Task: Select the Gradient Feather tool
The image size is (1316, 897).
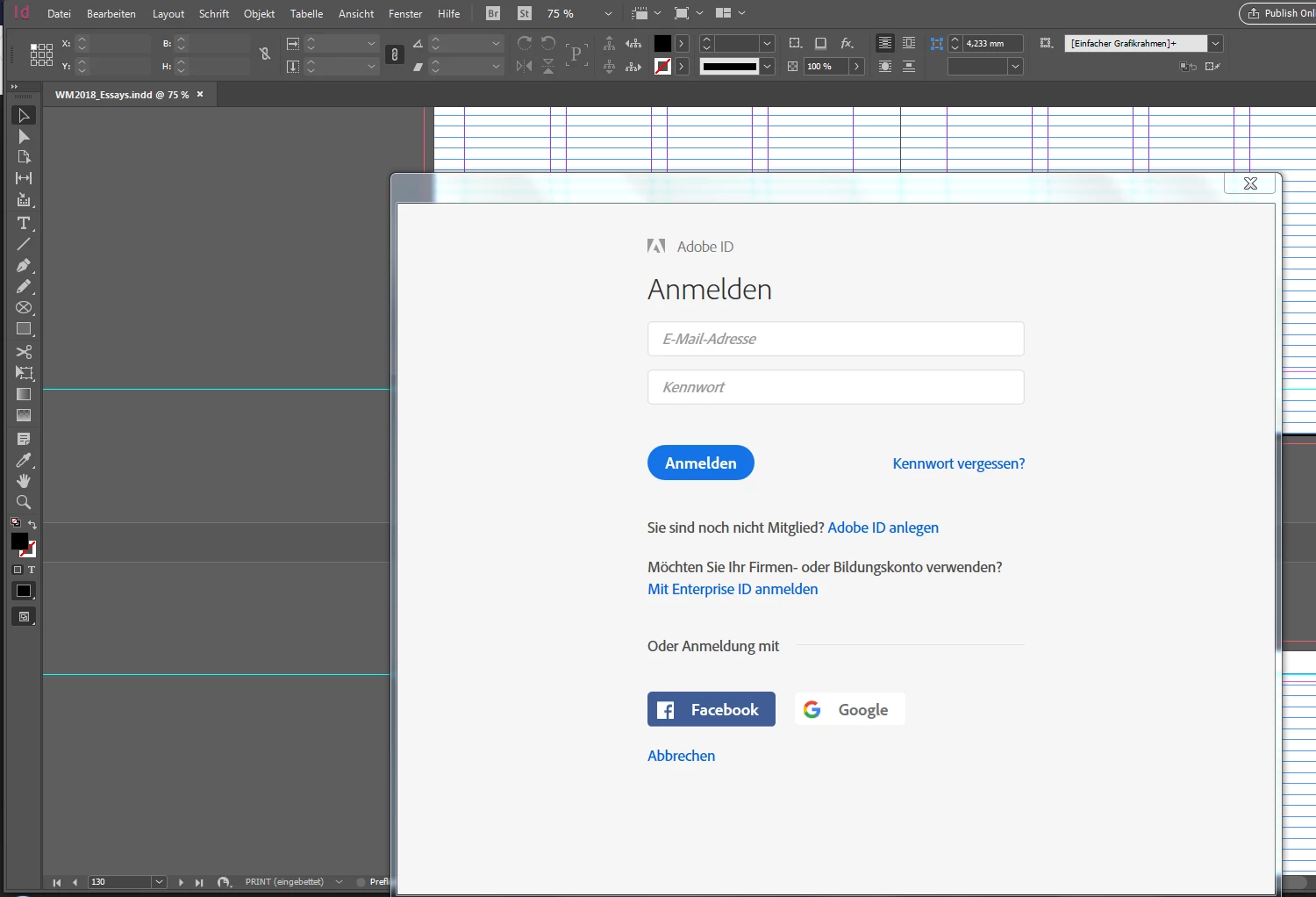Action: tap(24, 415)
